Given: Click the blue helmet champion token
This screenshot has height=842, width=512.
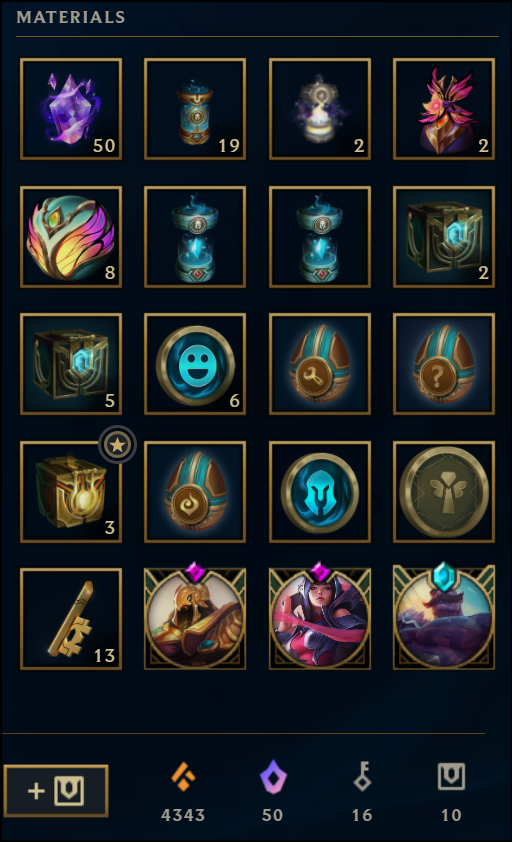Looking at the screenshot, I should [x=320, y=492].
